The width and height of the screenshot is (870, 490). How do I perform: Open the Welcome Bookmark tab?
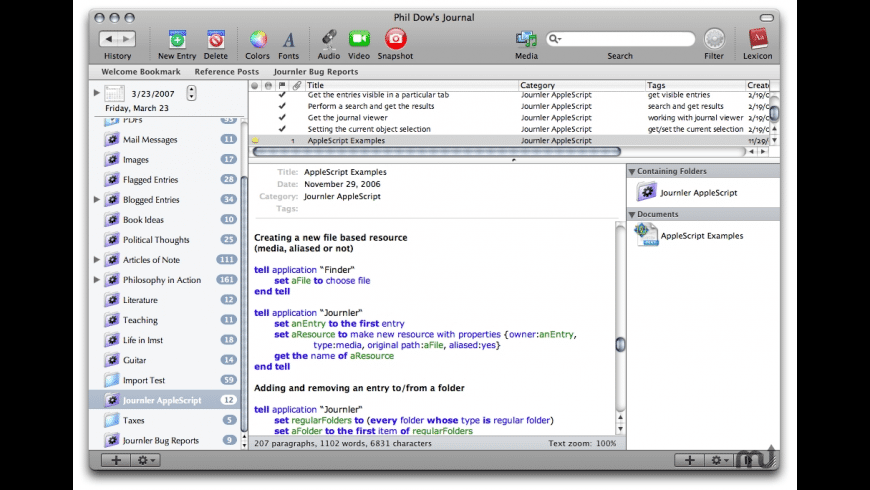coord(141,72)
